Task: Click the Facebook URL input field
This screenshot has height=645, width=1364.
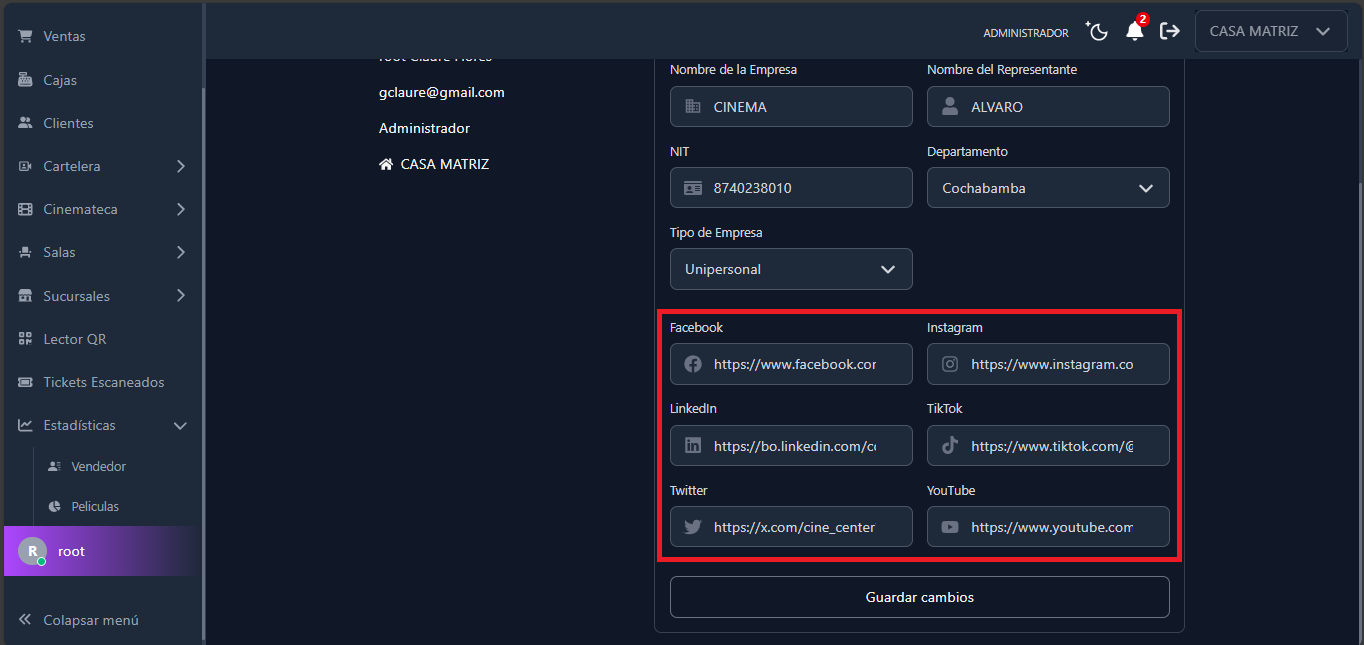Action: tap(794, 364)
